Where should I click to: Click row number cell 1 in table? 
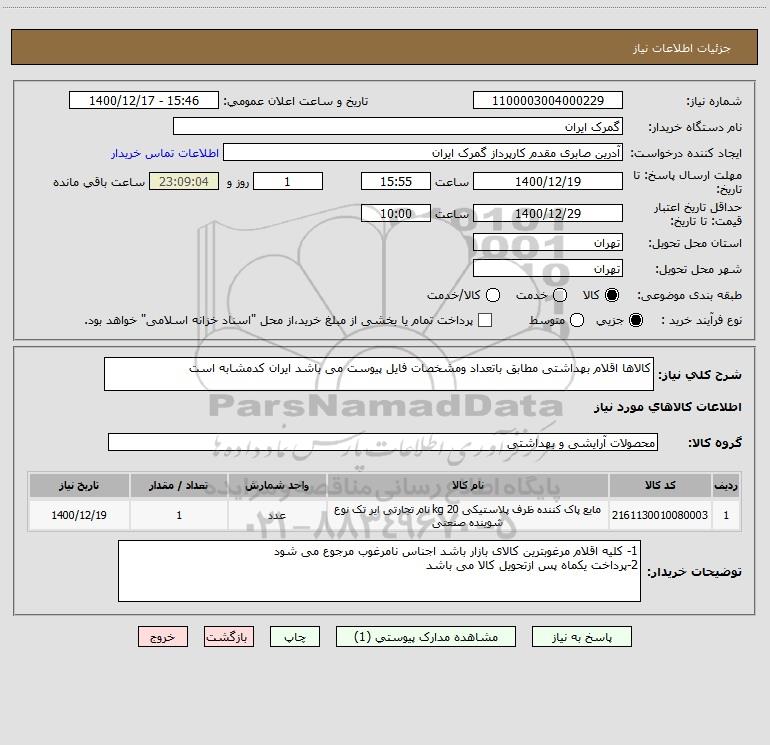(726, 515)
